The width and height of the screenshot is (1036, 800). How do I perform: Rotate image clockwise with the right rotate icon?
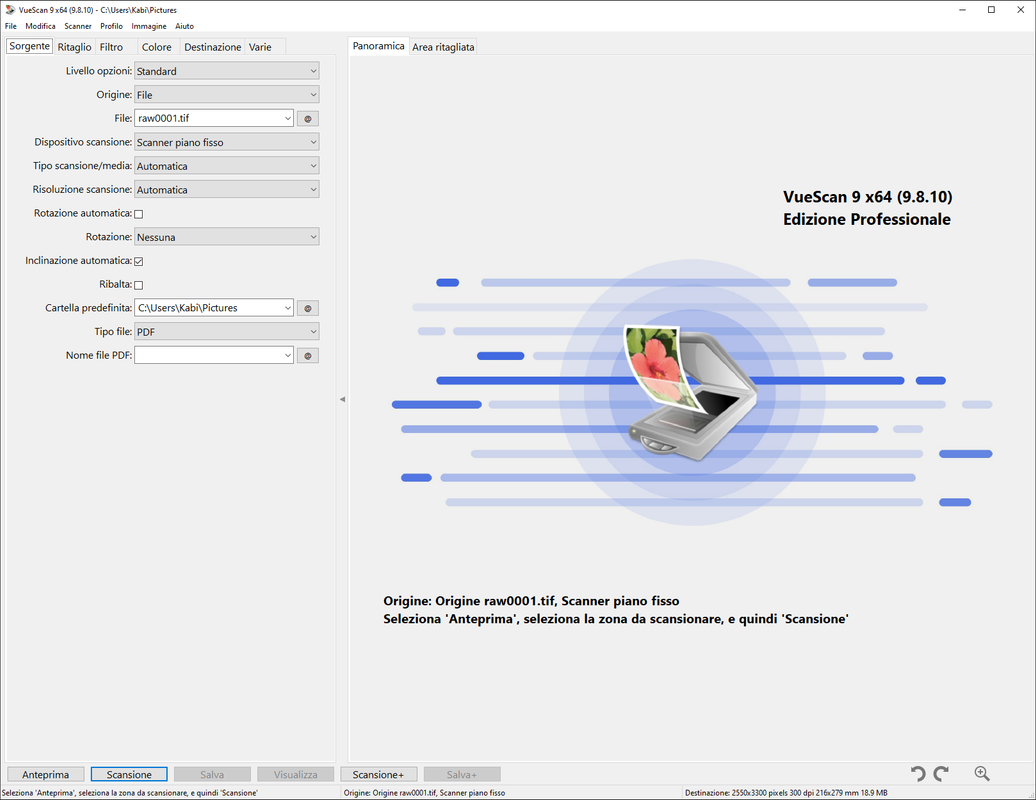pyautogui.click(x=942, y=774)
